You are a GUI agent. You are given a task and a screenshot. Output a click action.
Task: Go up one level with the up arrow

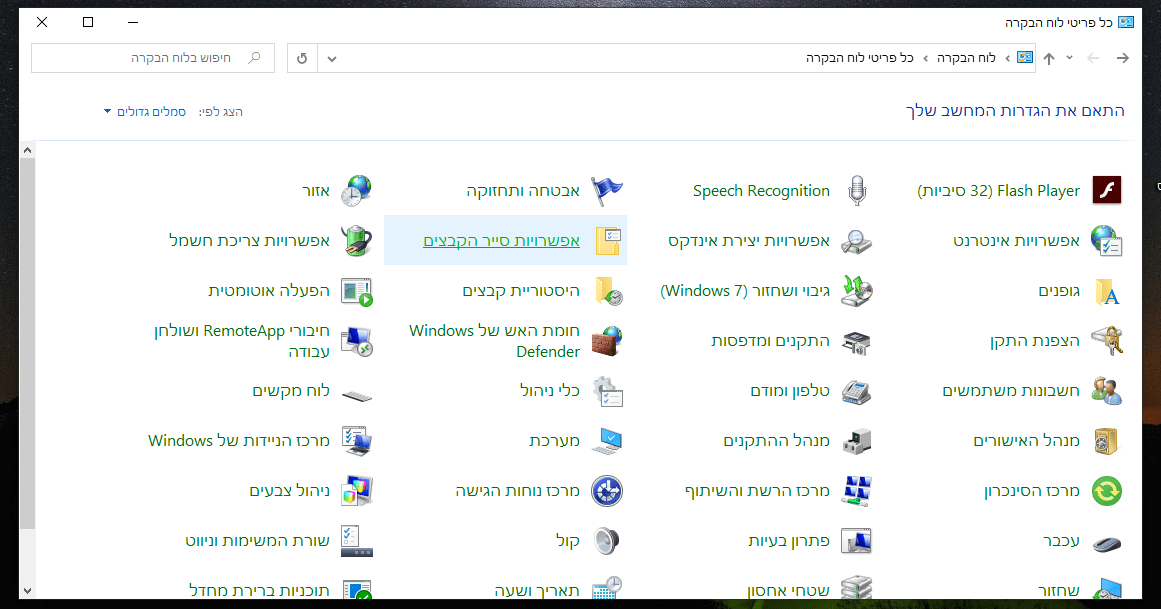coord(1048,59)
